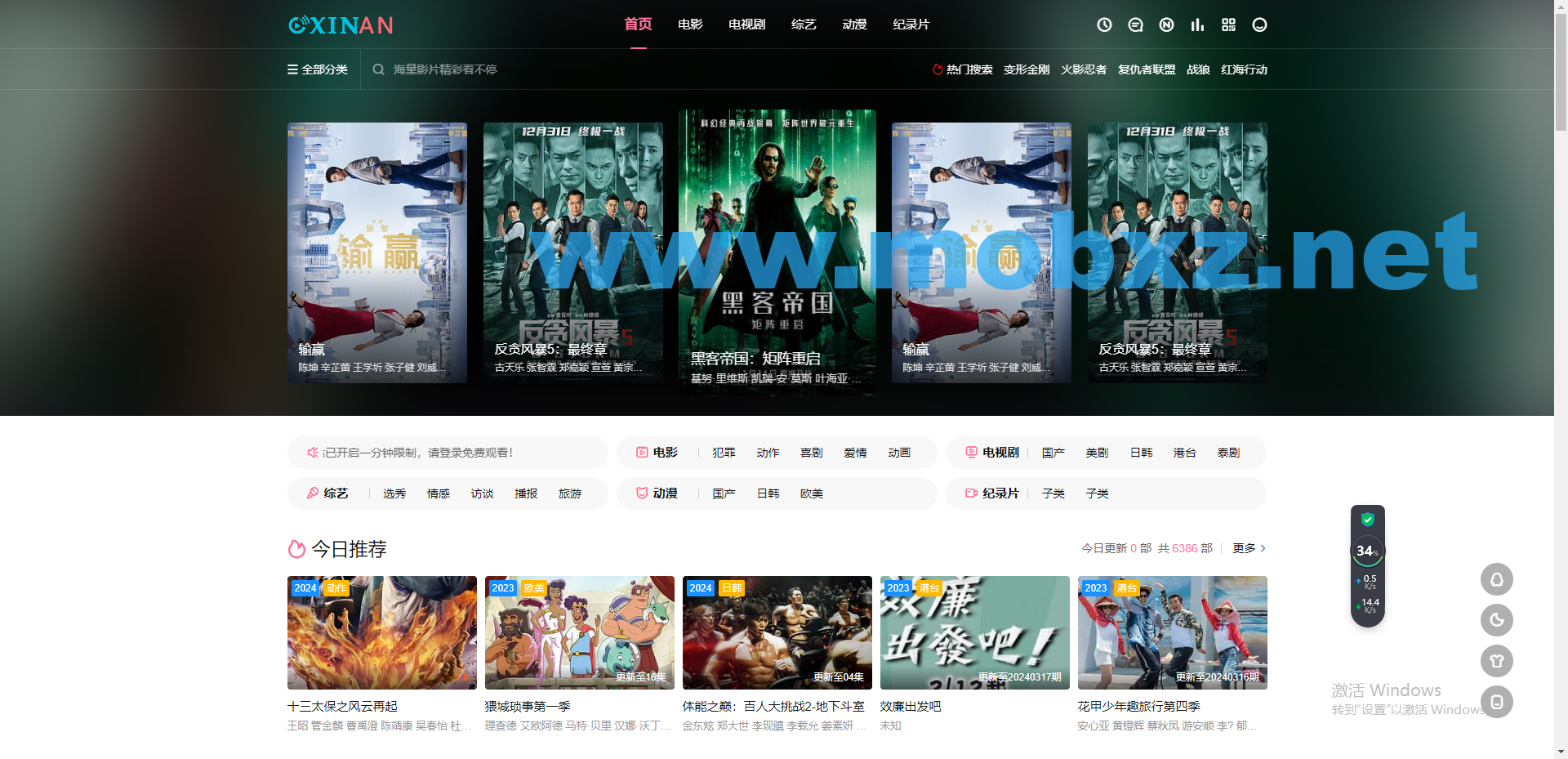
Task: Show the QR code icon in header
Action: 1228,25
